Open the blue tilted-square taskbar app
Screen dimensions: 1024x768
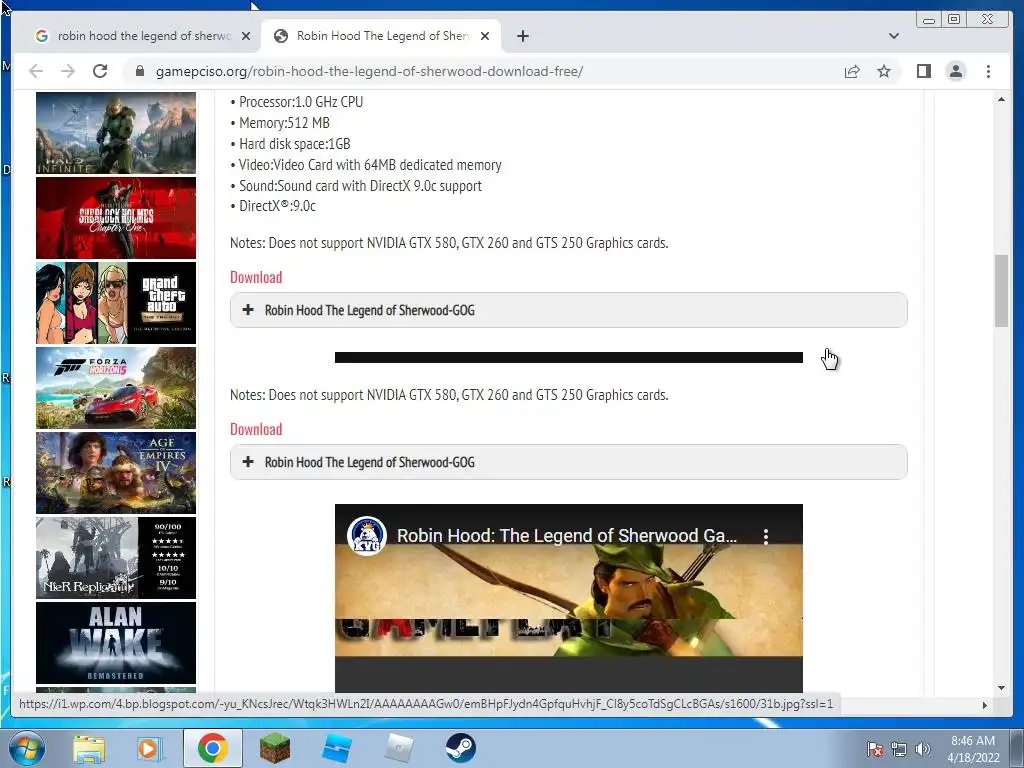click(337, 748)
